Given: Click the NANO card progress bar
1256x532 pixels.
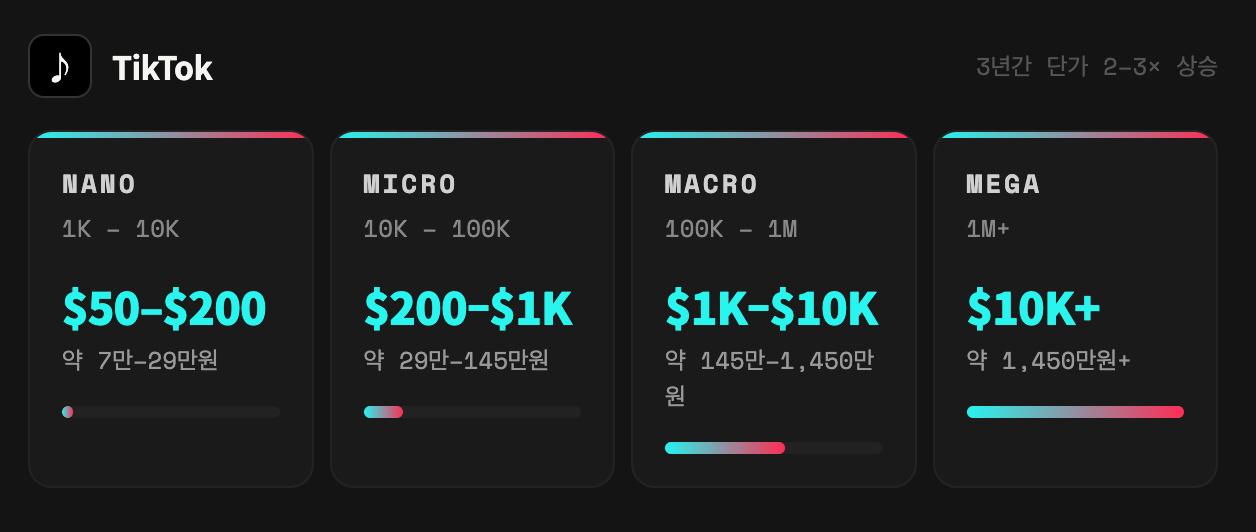Looking at the screenshot, I should 171,412.
